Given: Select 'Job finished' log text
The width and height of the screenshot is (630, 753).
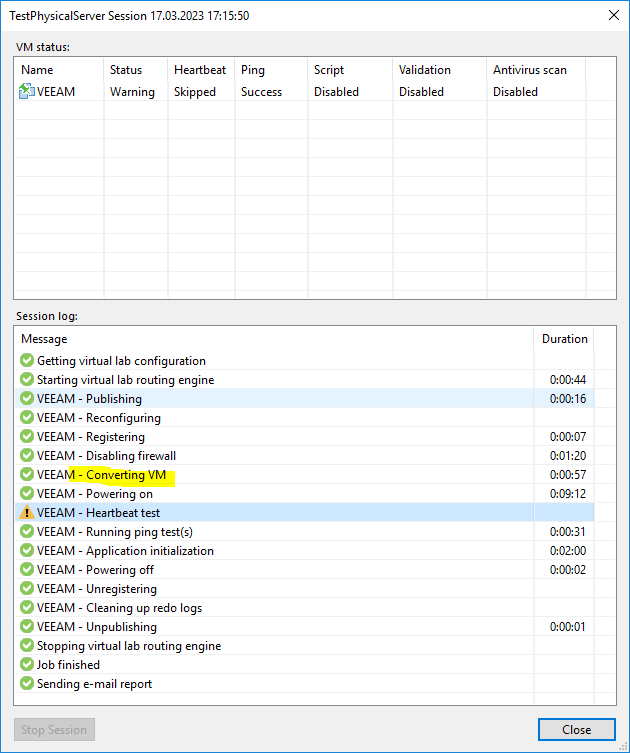Looking at the screenshot, I should [68, 665].
